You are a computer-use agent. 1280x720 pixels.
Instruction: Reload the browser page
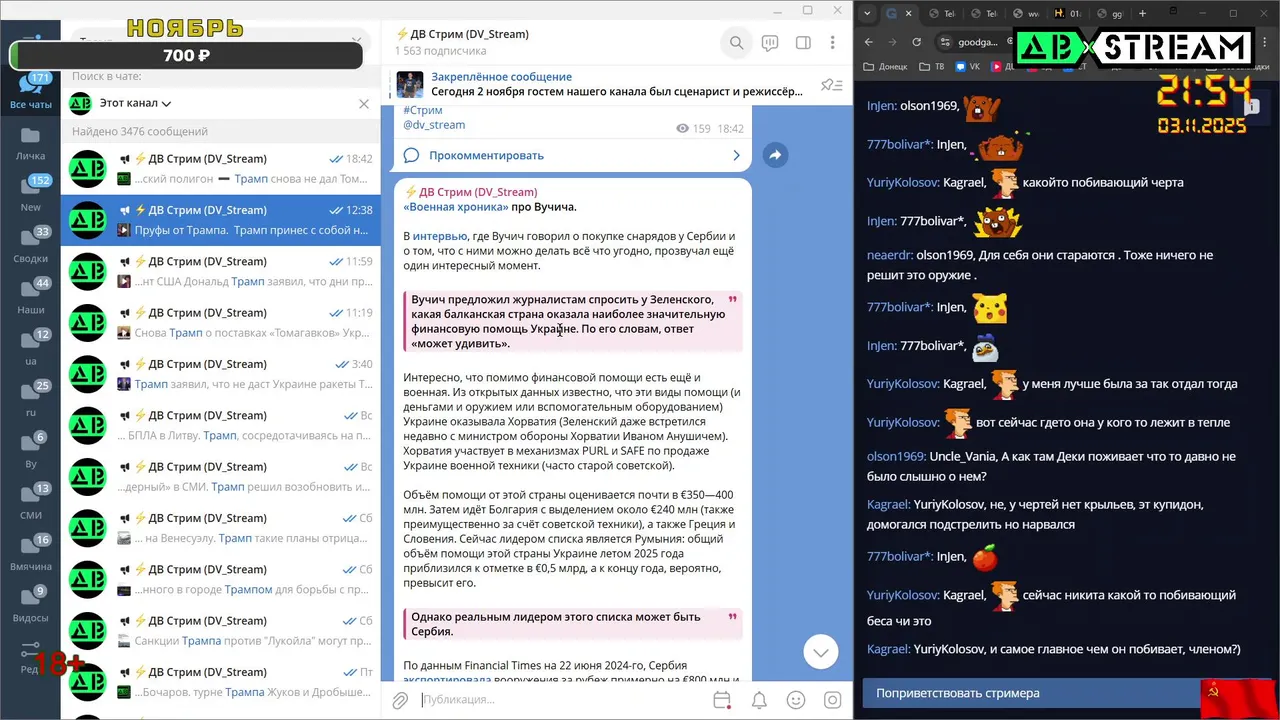pos(917,42)
